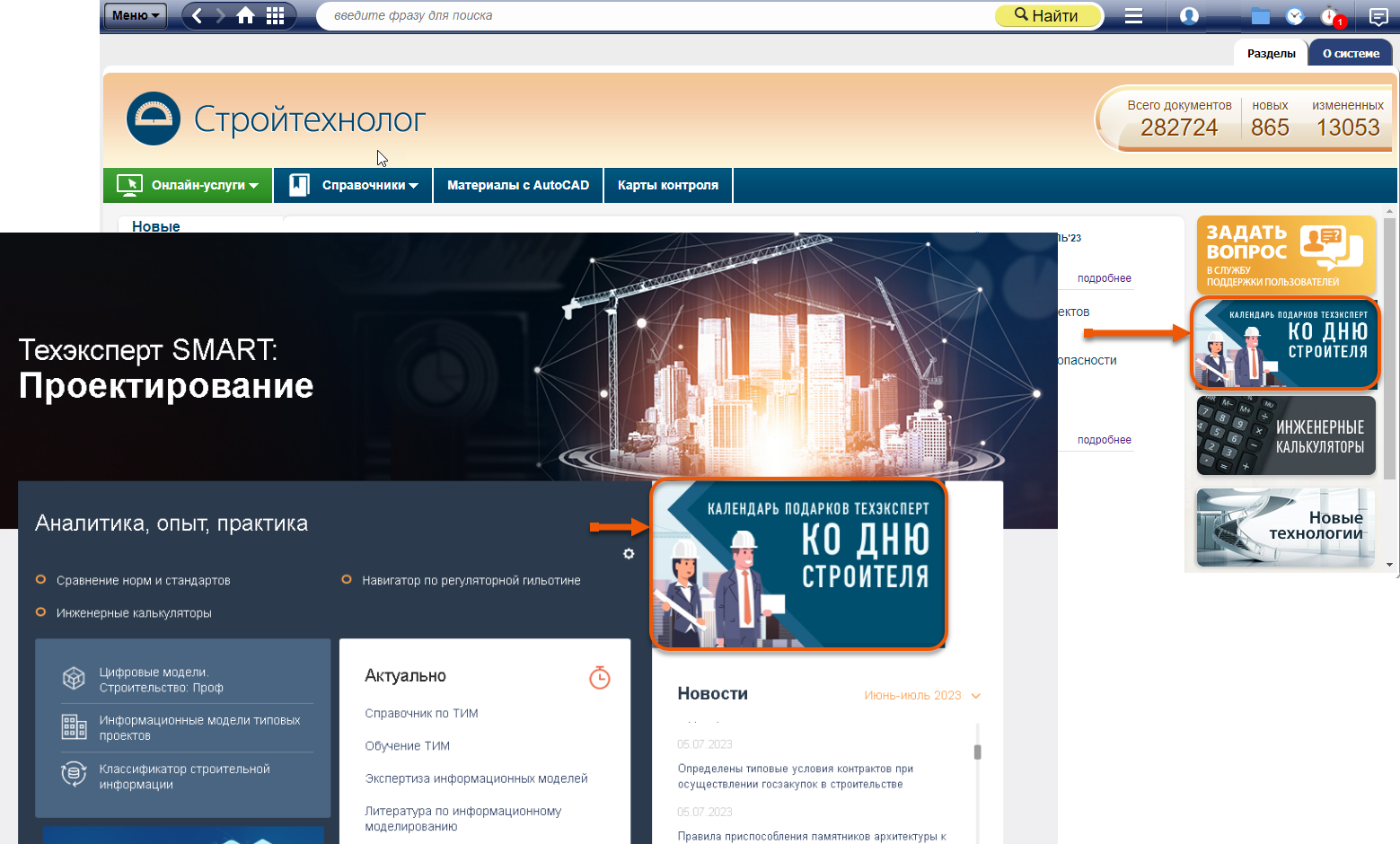This screenshot has height=844, width=1400.
Task: Open the Меню dropdown
Action: point(136,15)
